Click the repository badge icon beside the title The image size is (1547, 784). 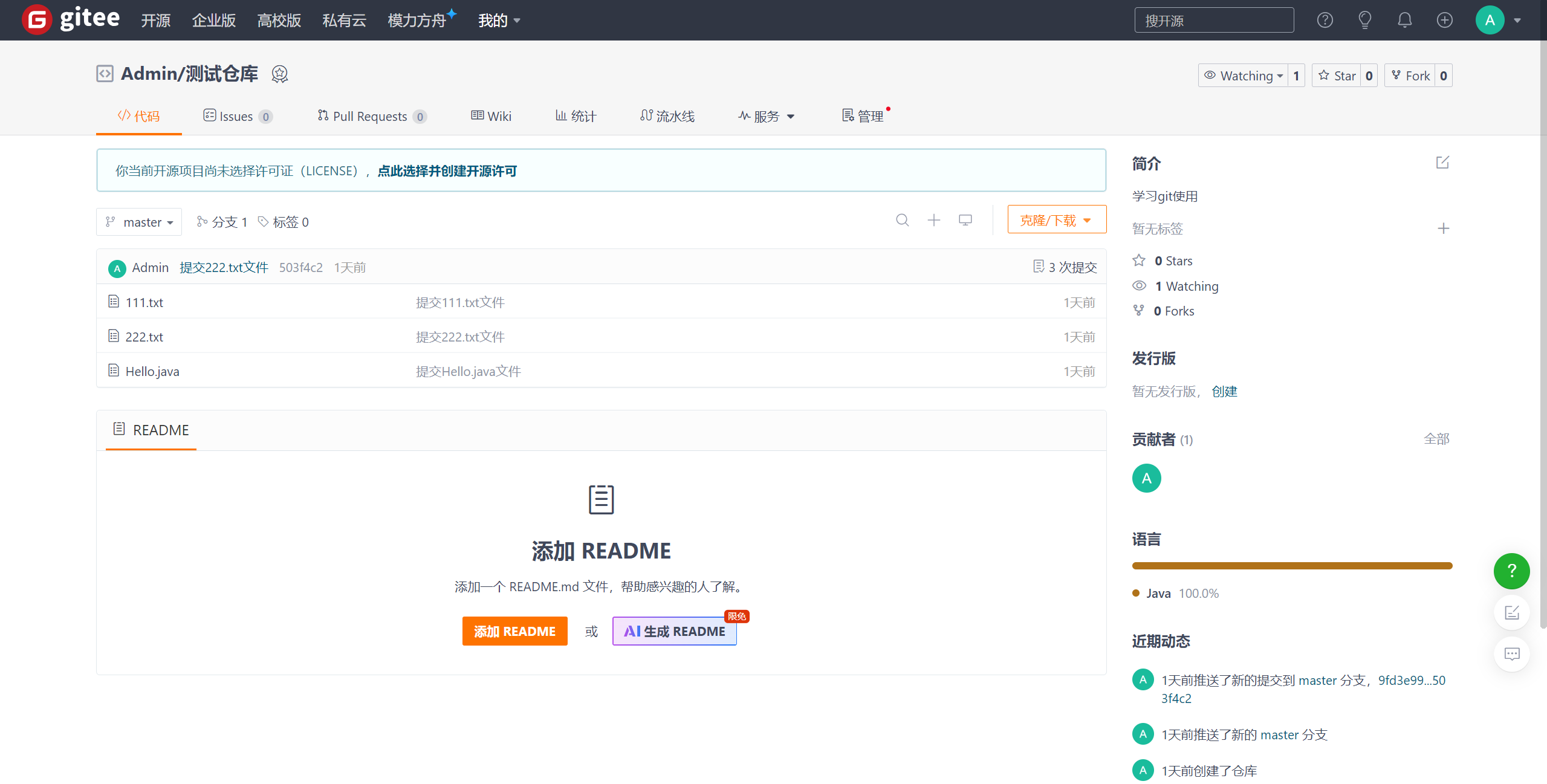[279, 74]
